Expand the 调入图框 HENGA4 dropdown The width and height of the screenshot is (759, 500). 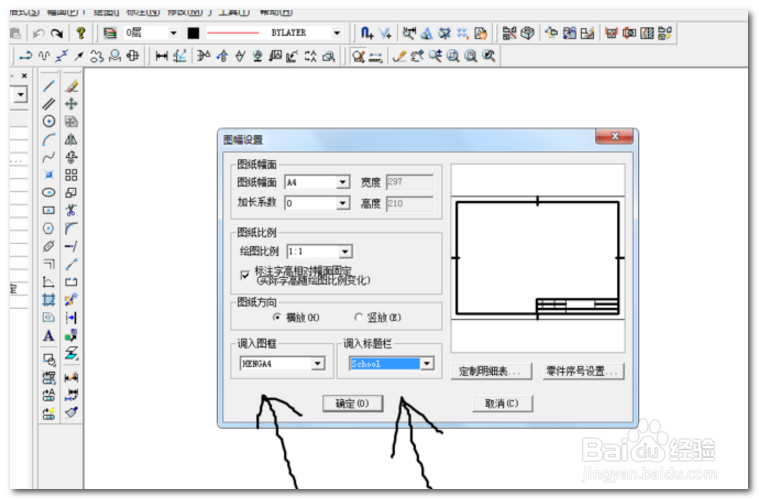pos(318,363)
